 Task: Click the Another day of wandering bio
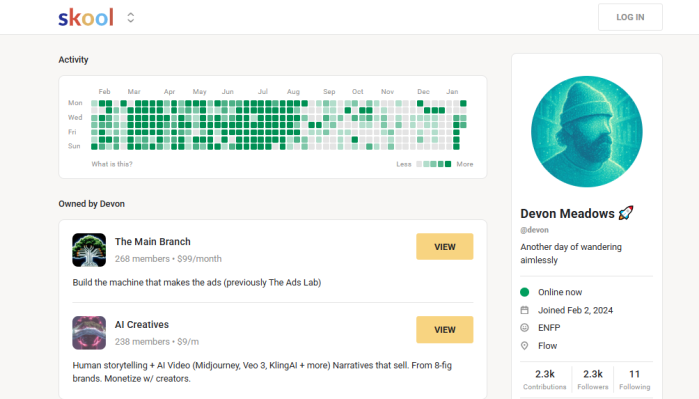571,253
